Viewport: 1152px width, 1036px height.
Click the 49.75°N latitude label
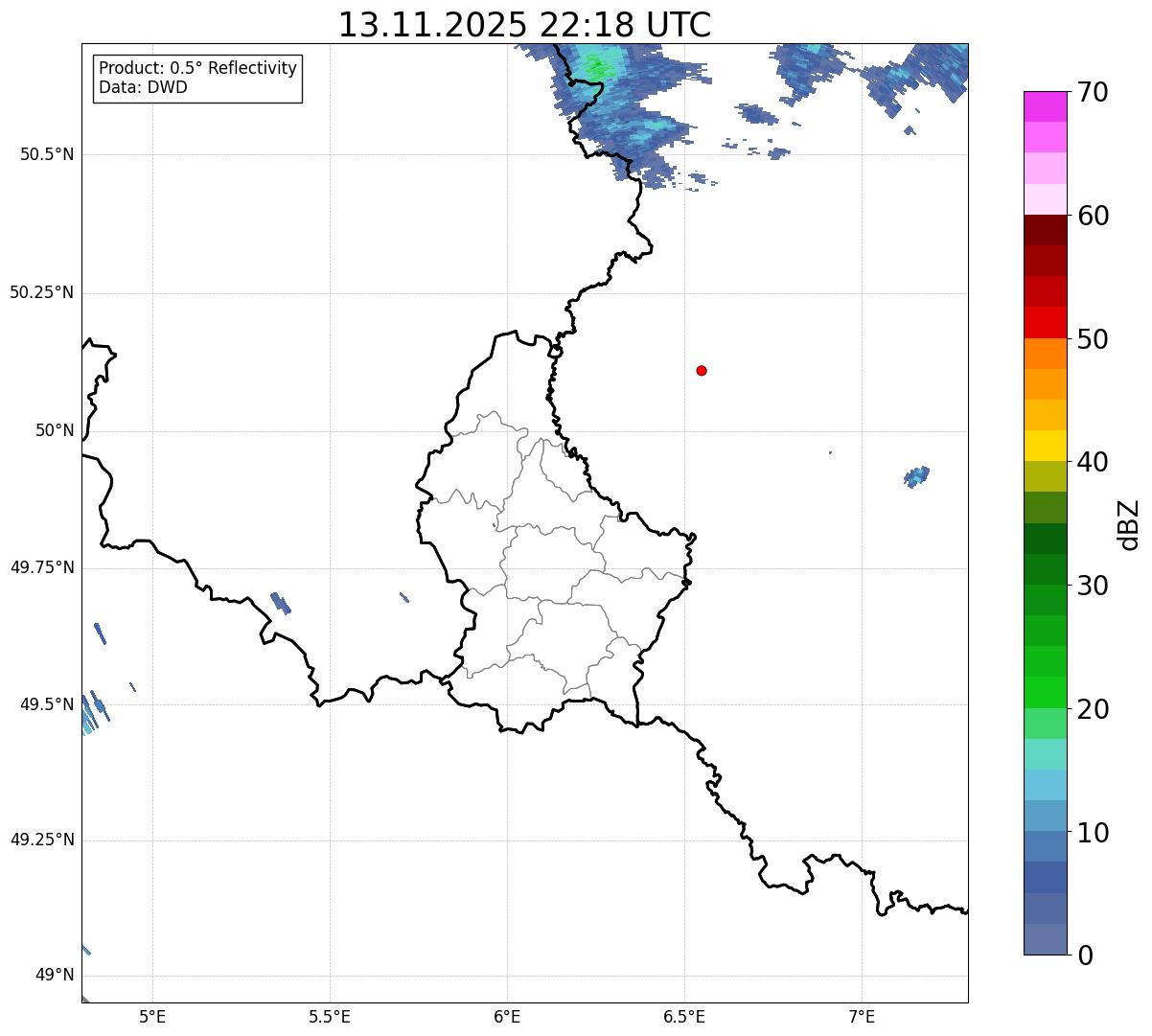click(42, 567)
